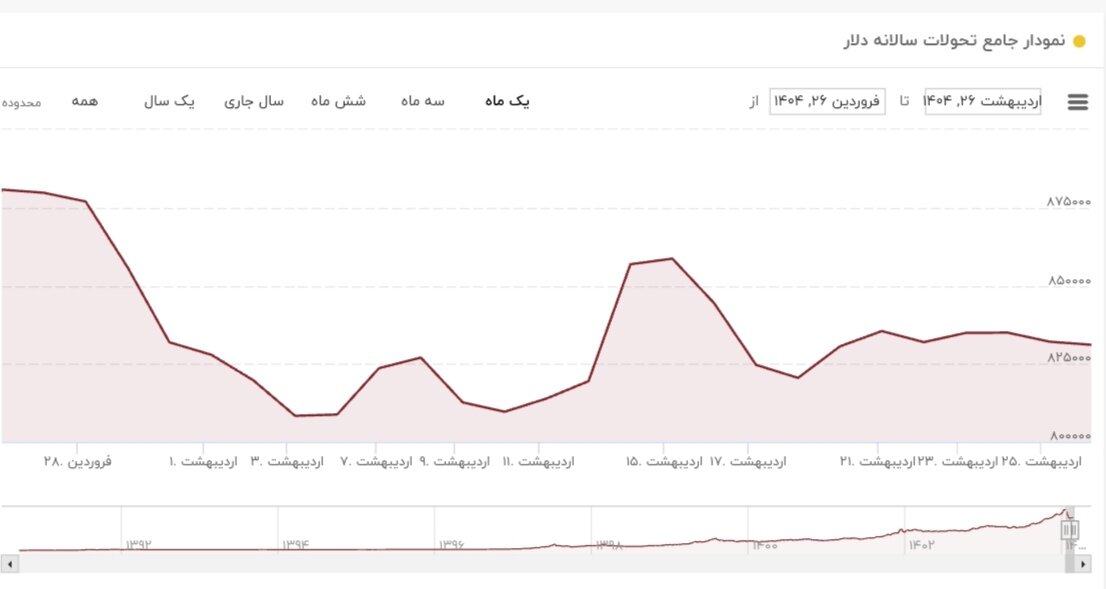Open the chart hamburger export menu
The width and height of the screenshot is (1106, 589).
pyautogui.click(x=1077, y=101)
